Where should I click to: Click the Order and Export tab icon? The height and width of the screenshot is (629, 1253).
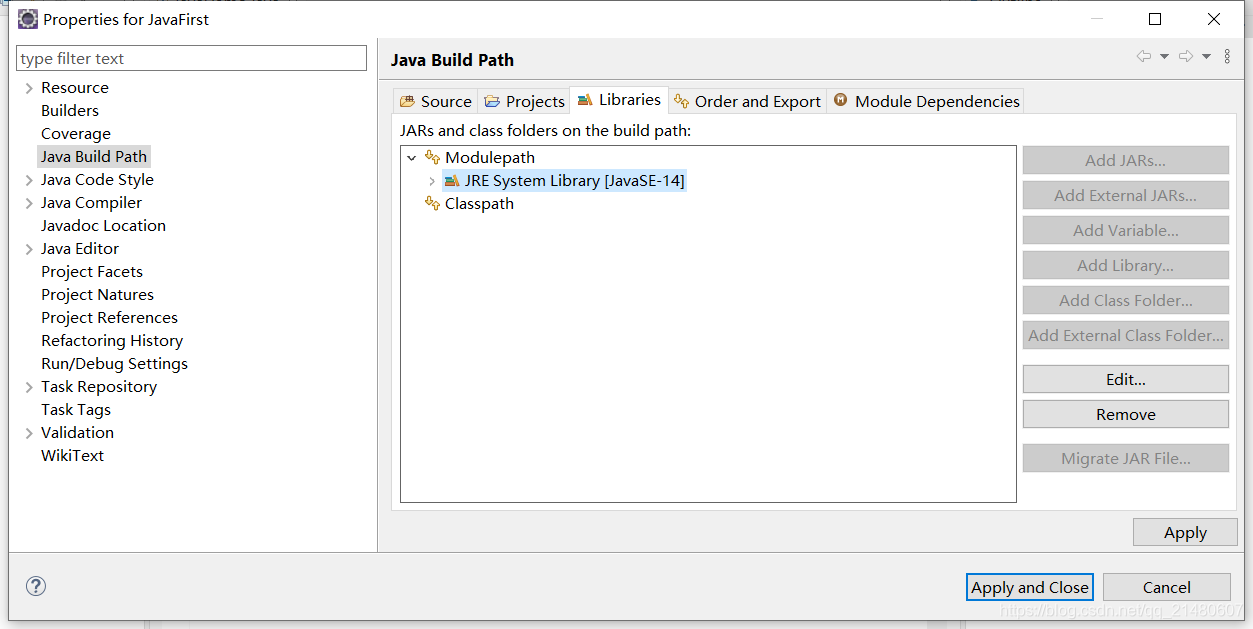(681, 101)
